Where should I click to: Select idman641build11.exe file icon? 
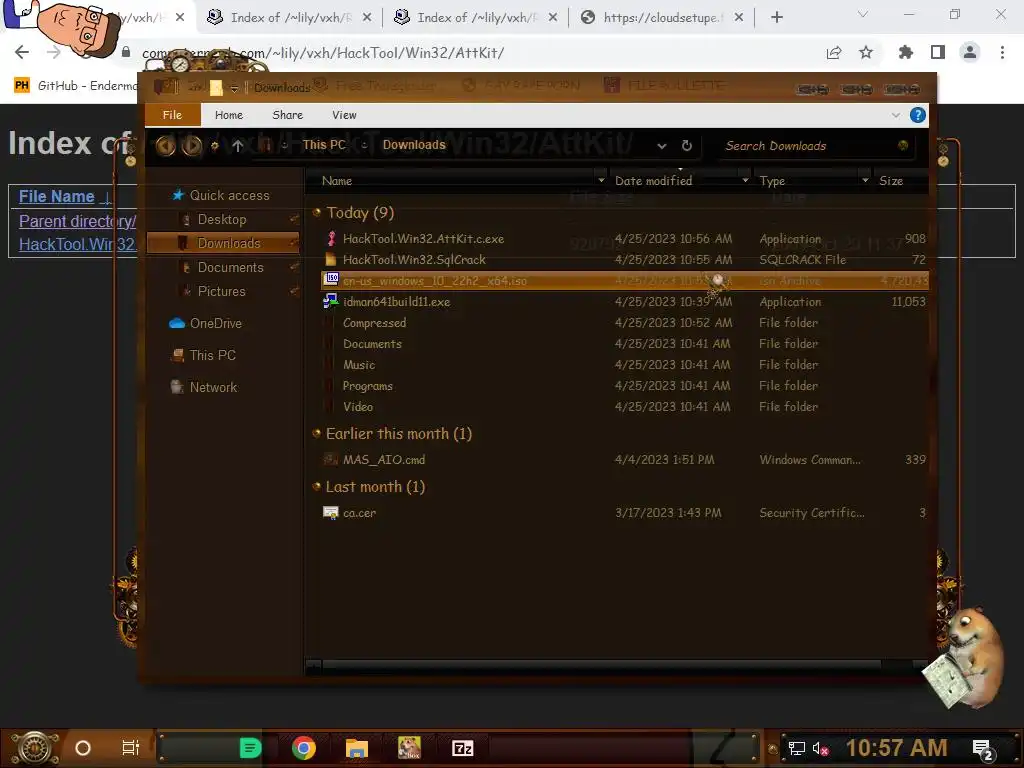331,301
